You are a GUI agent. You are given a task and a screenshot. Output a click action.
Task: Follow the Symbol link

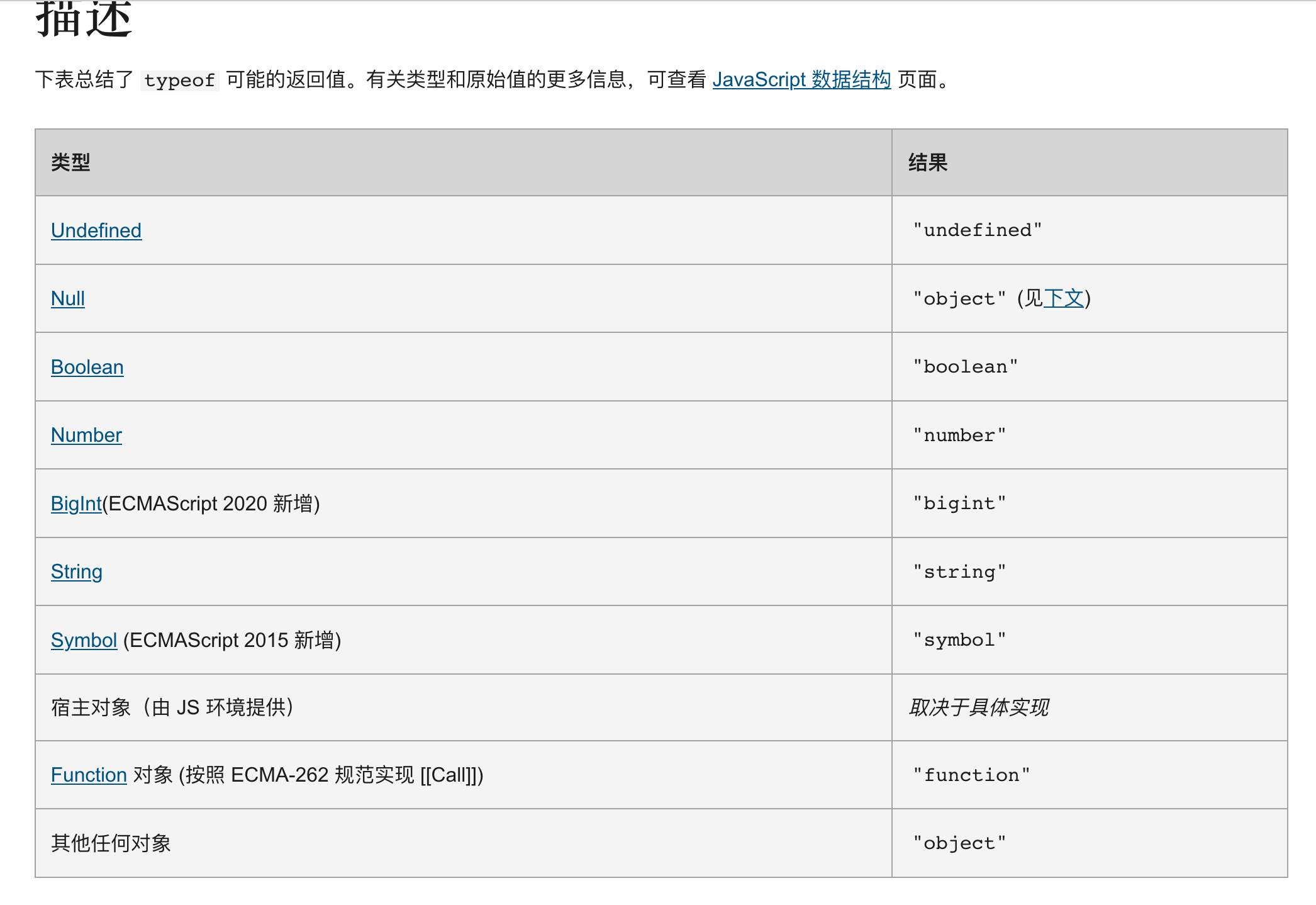84,640
